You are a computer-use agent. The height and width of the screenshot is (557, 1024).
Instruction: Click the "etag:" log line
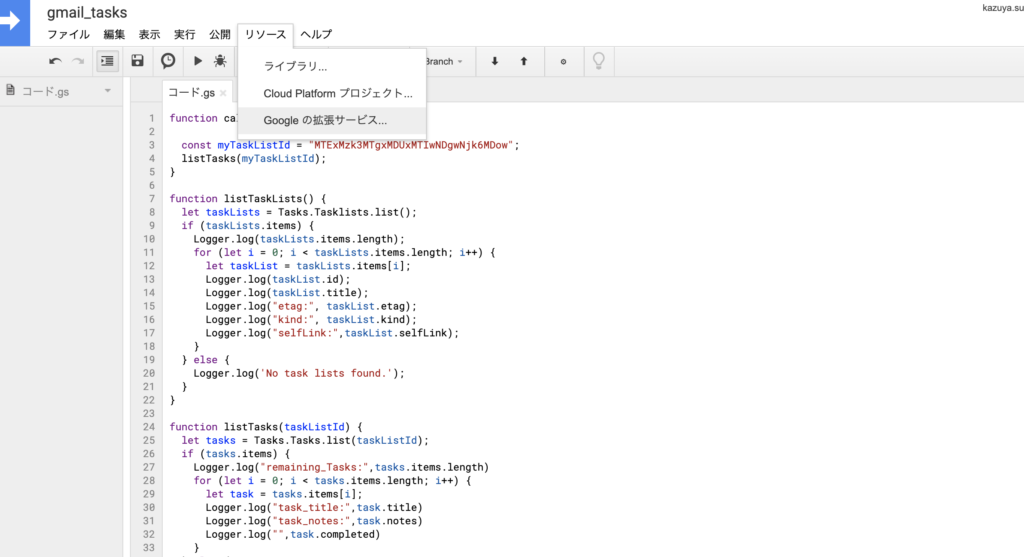pos(311,306)
